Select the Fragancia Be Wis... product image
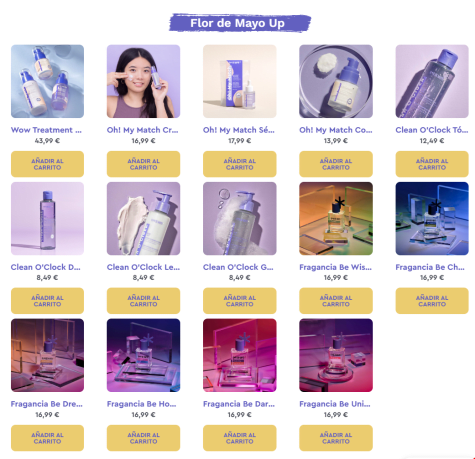The height and width of the screenshot is (459, 475). click(336, 218)
